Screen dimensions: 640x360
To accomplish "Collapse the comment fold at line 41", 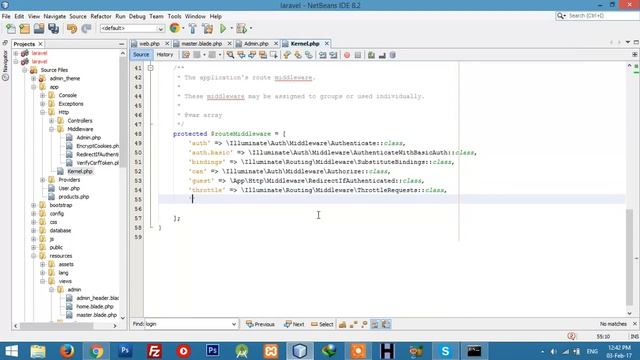I will point(150,68).
